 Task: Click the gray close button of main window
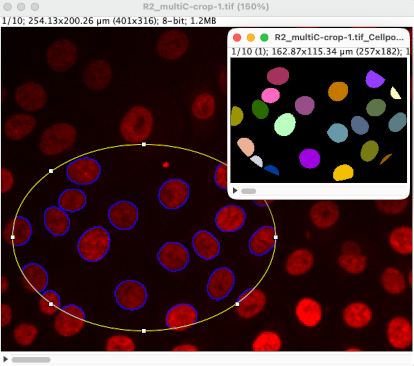click(7, 7)
